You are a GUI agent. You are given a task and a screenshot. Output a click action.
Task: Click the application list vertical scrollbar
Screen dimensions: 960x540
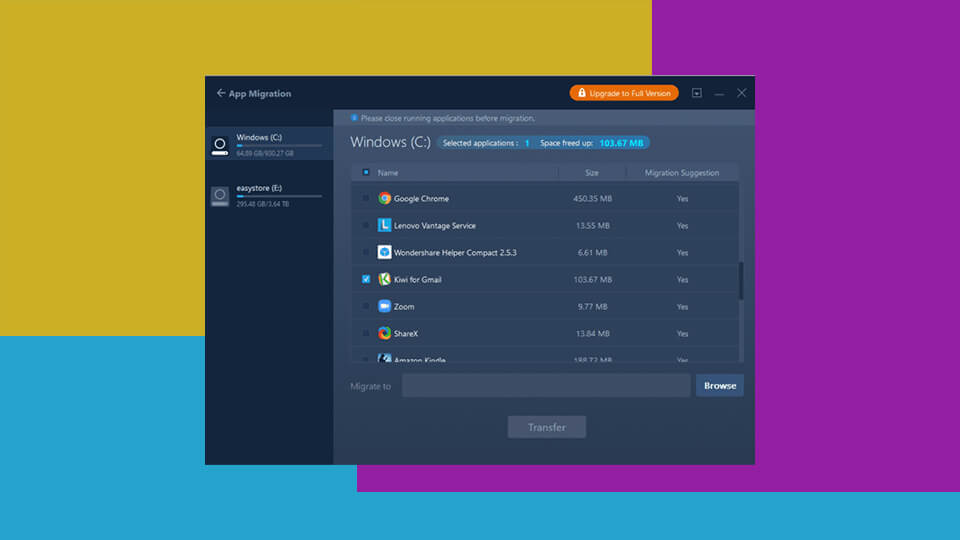[x=741, y=280]
